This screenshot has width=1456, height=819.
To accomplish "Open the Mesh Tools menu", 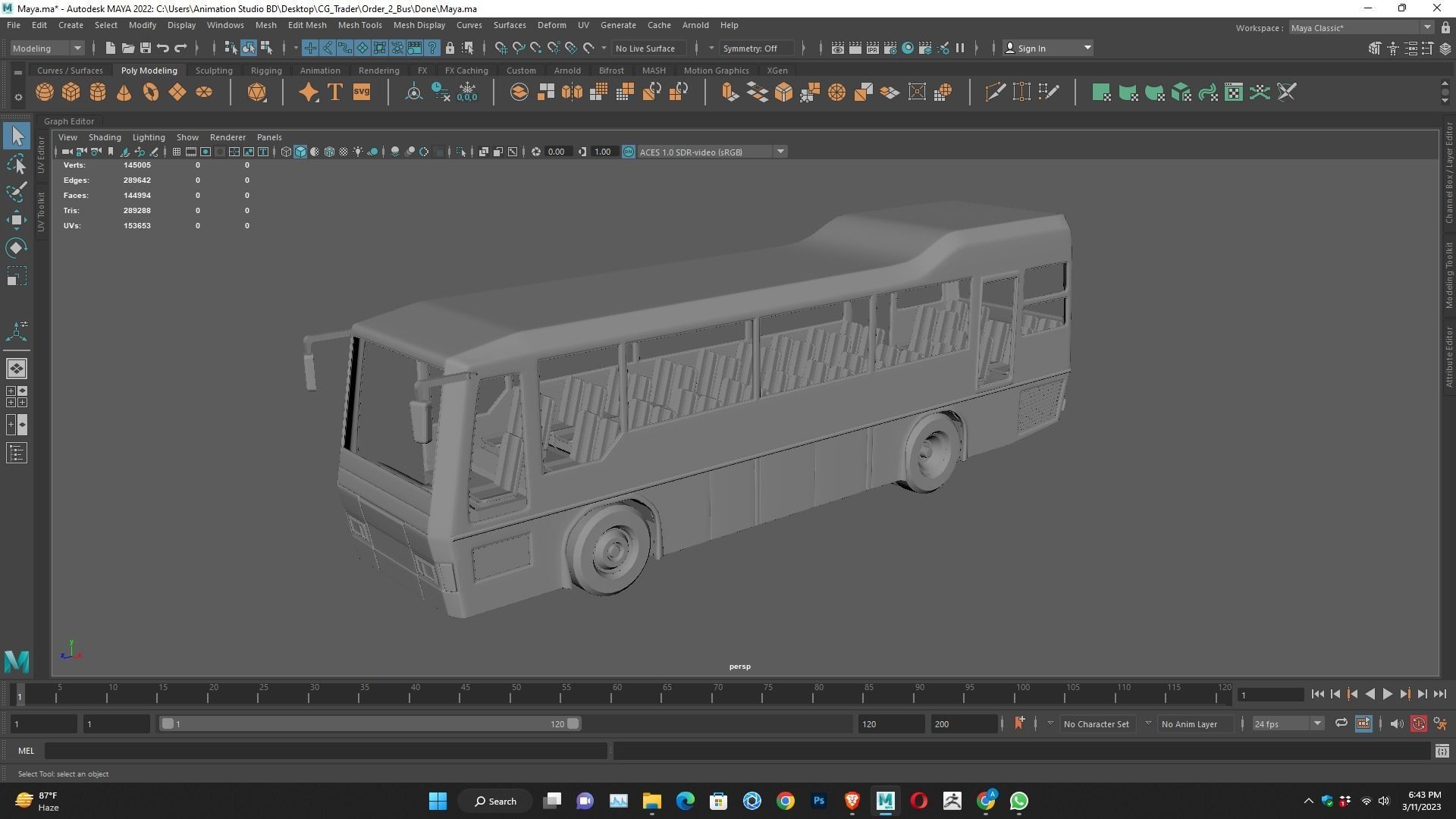I will 359,25.
